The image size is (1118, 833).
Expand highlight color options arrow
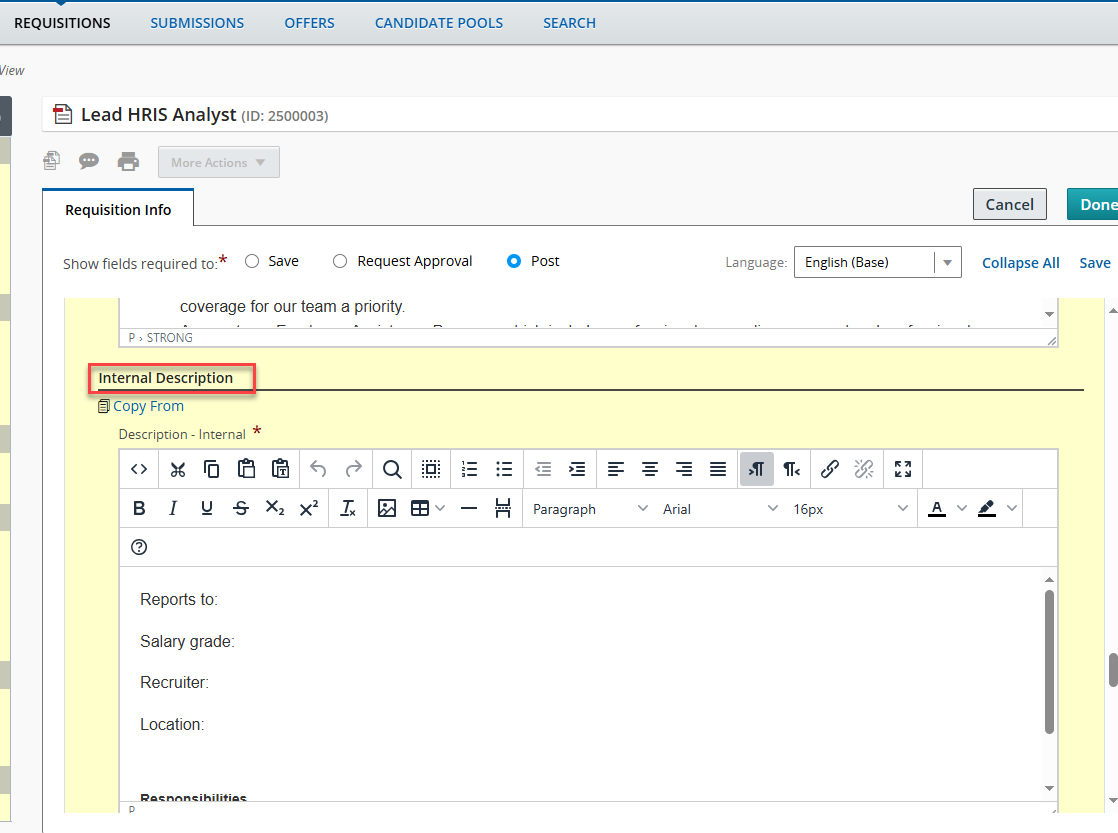[x=1012, y=509]
